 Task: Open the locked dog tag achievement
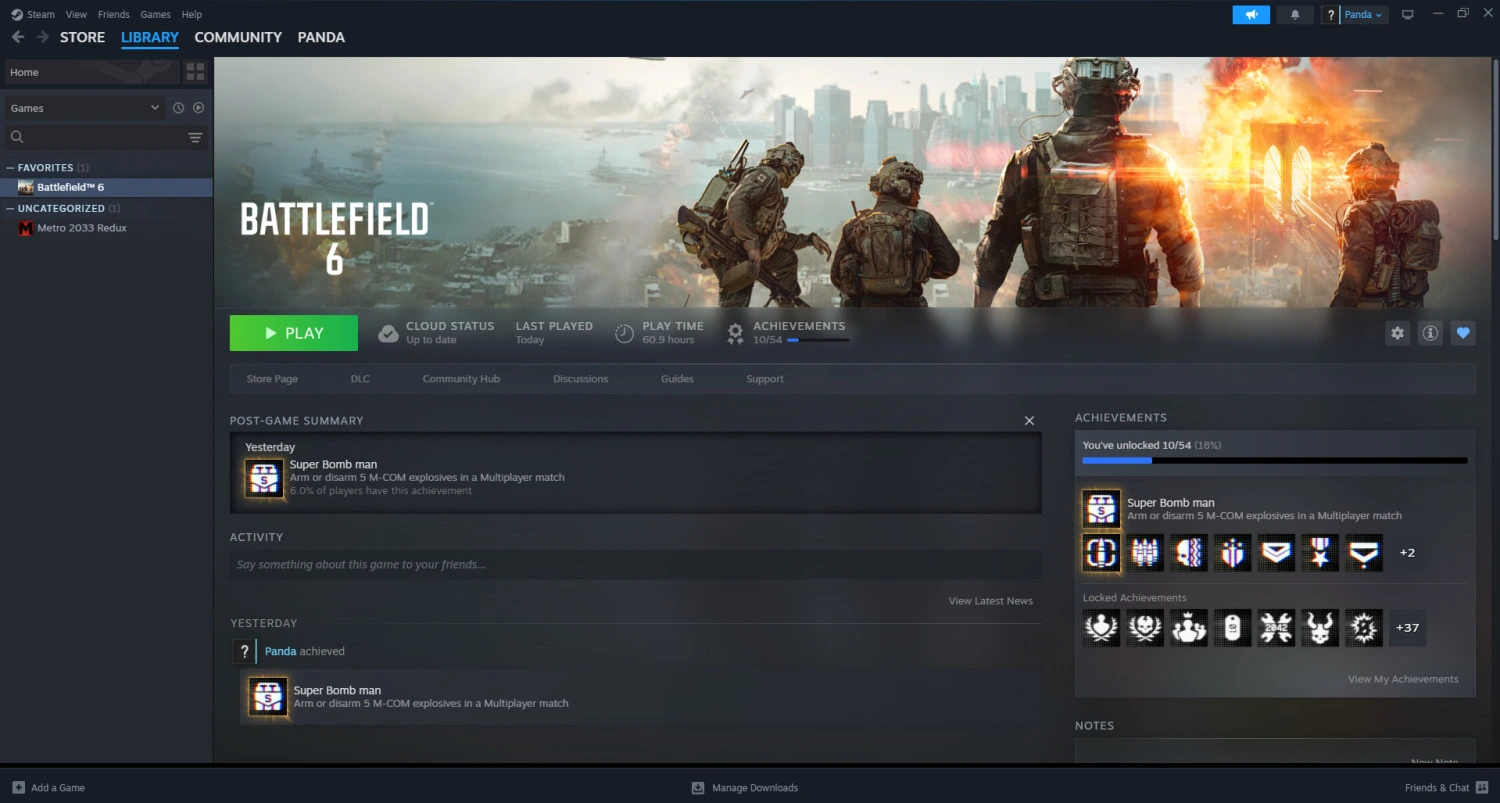(x=1233, y=628)
